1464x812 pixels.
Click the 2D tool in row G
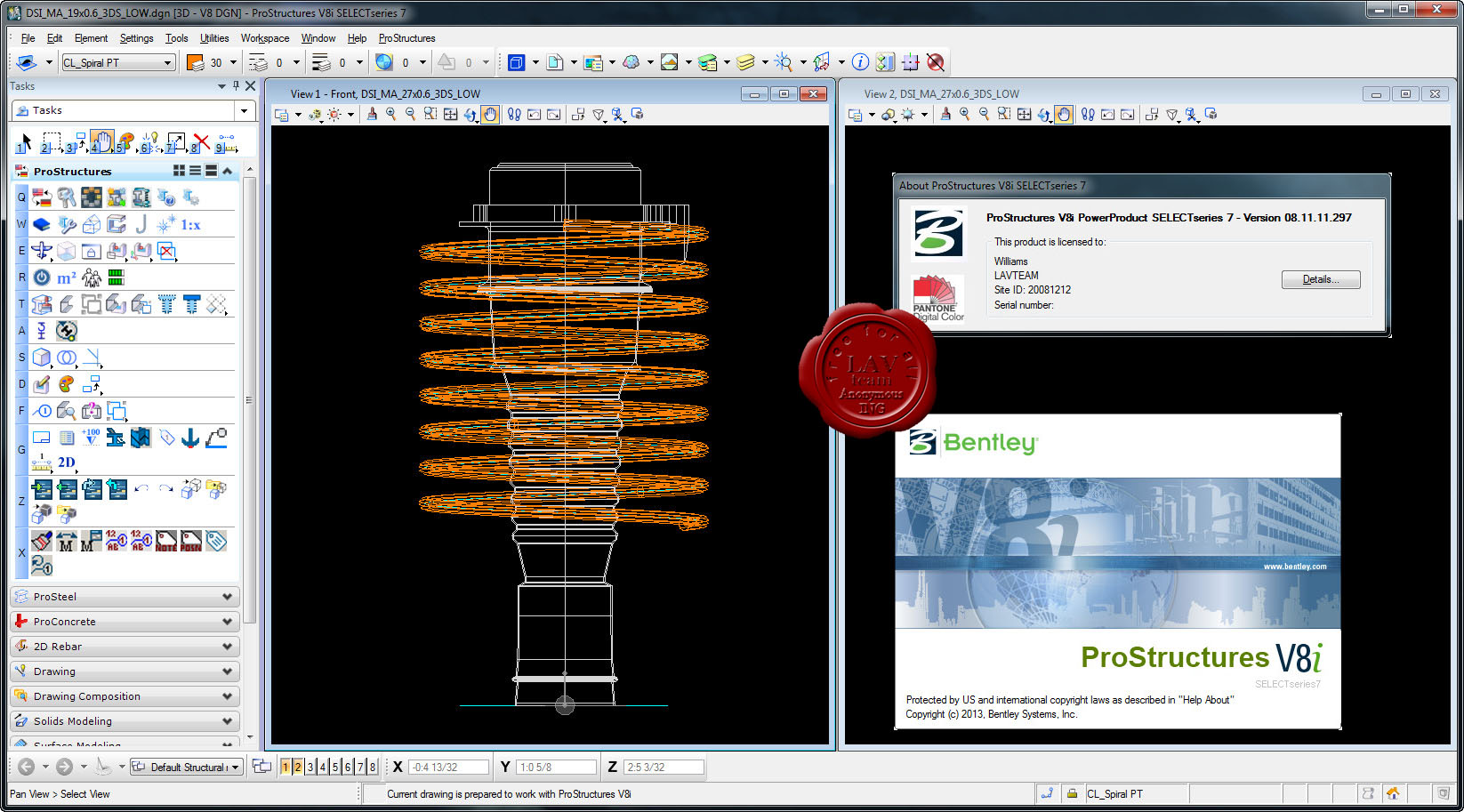pos(67,462)
